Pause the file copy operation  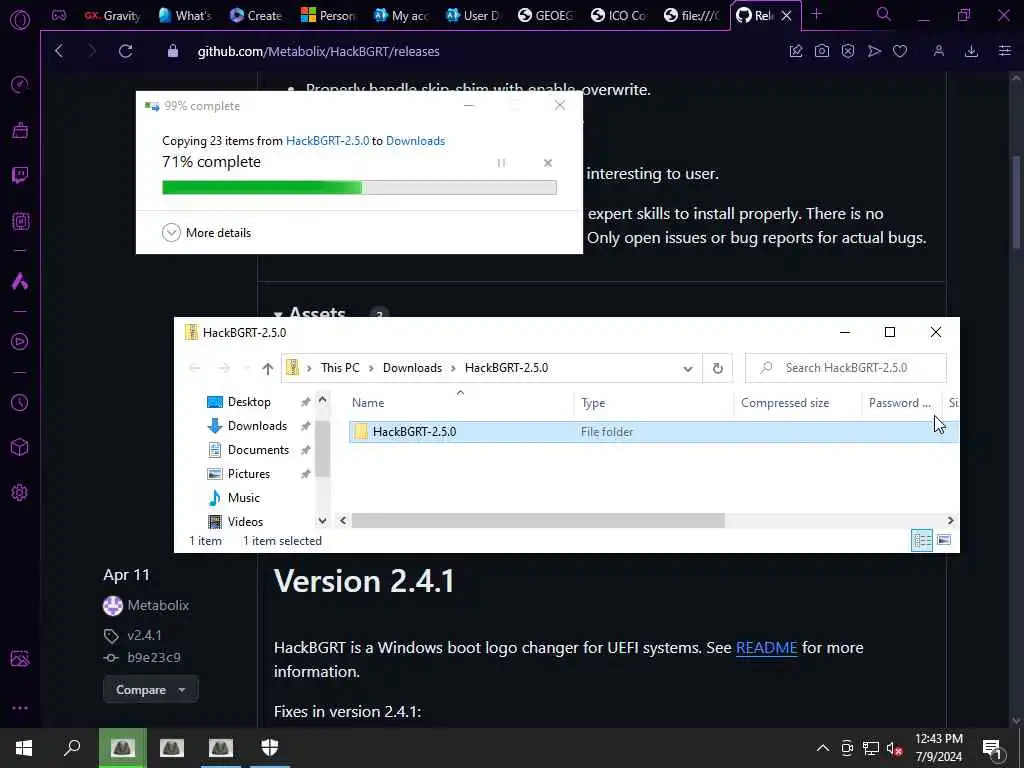501,163
